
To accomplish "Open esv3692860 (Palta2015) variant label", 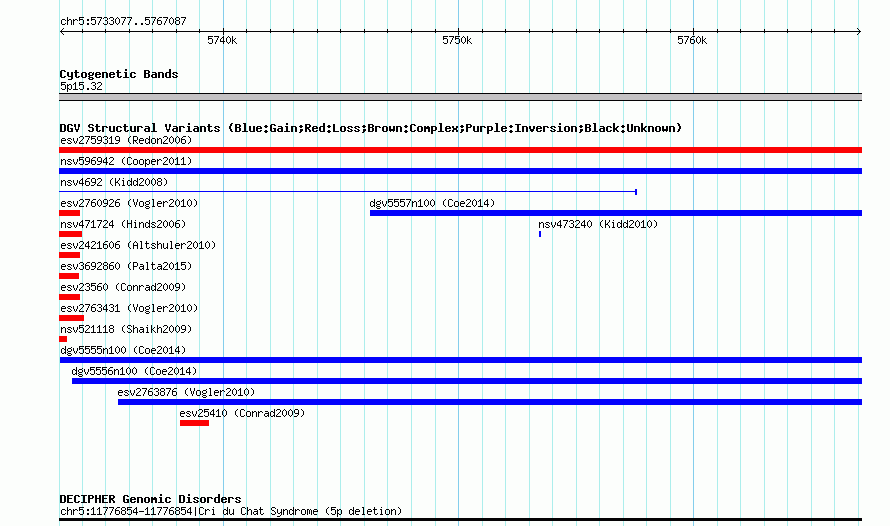I will (126, 266).
